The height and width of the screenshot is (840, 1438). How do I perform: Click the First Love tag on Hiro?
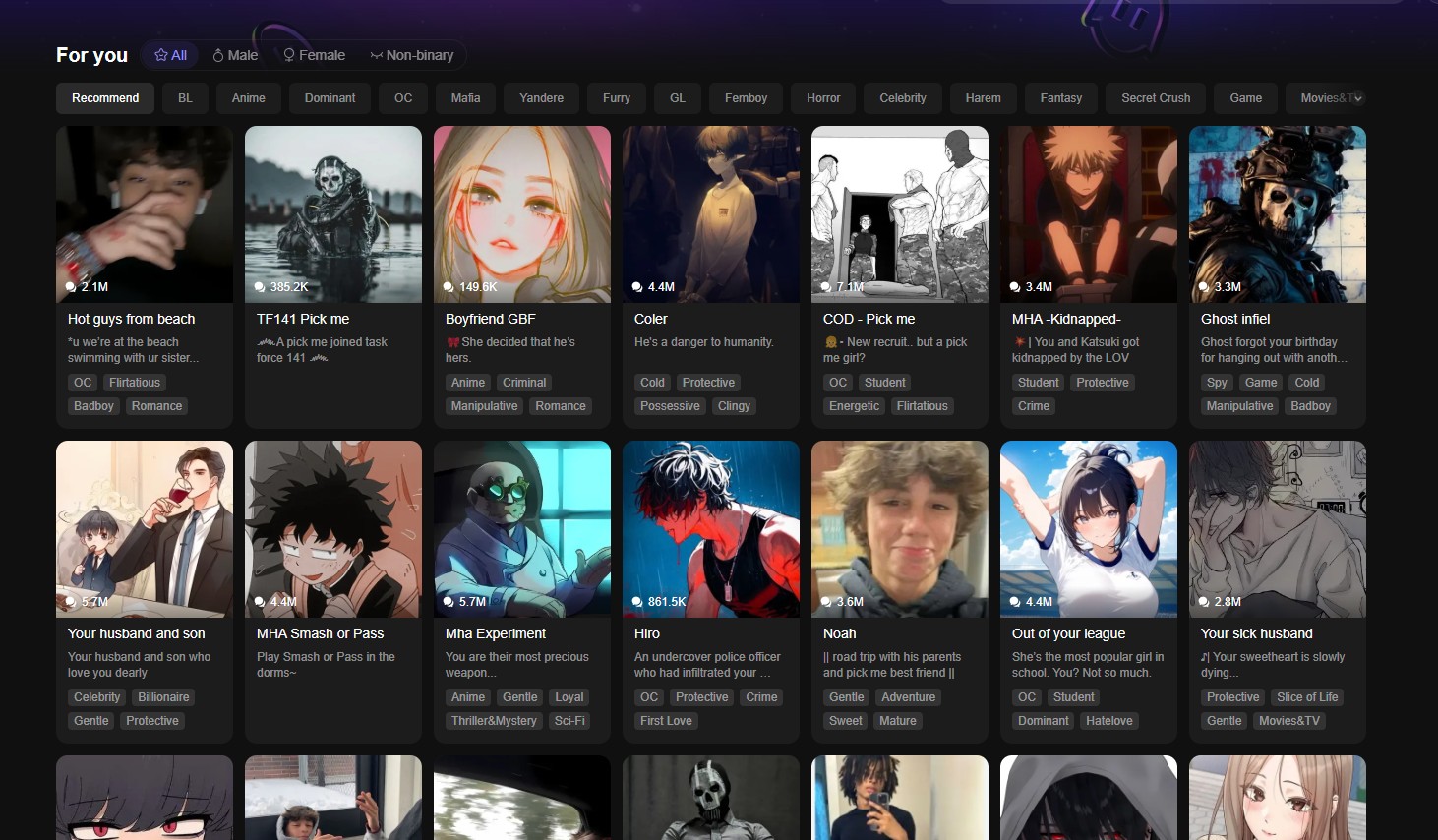coord(666,721)
